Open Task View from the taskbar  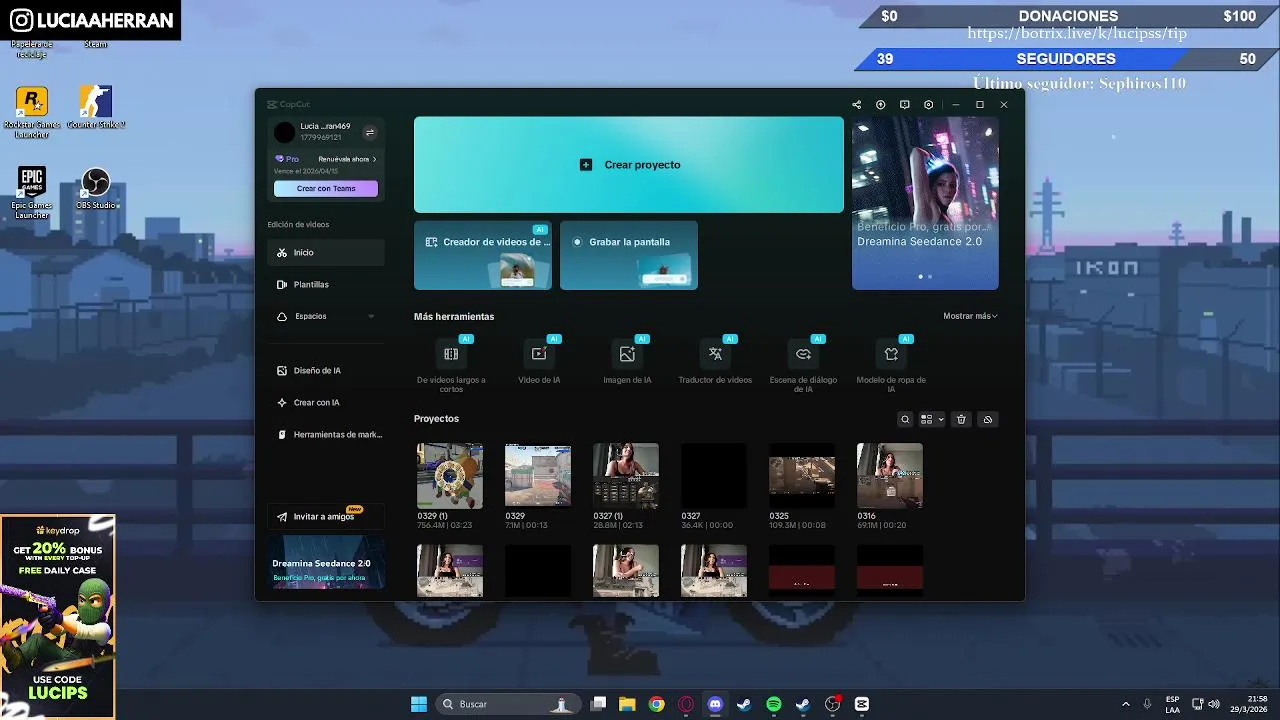click(x=598, y=704)
